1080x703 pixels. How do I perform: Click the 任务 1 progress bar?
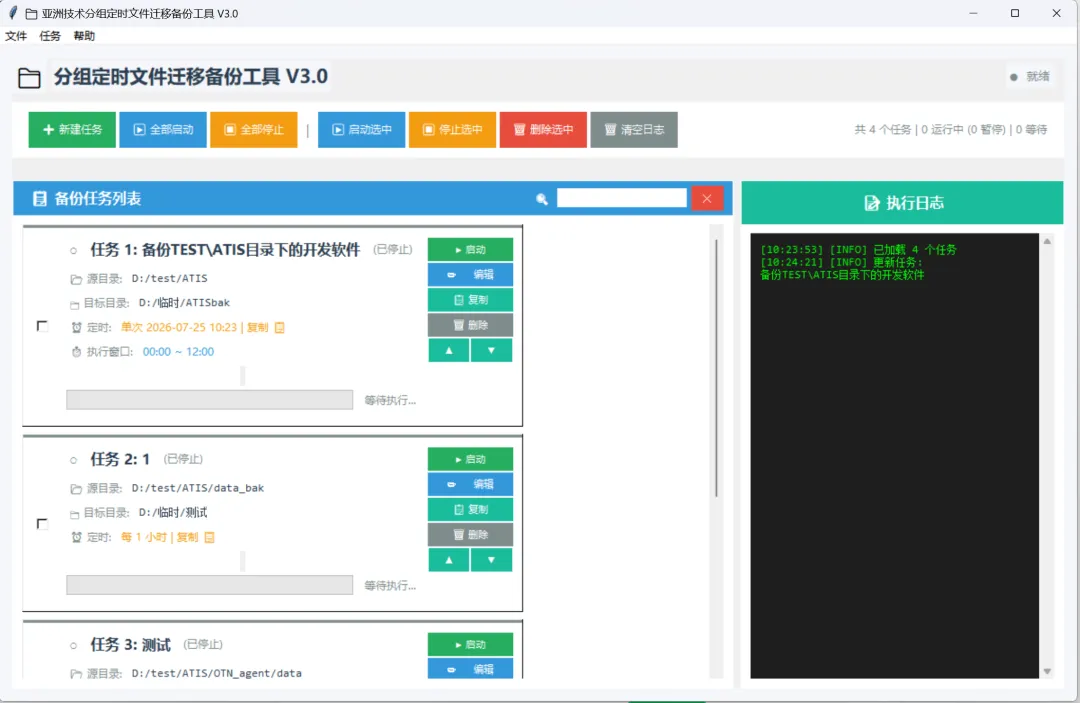pyautogui.click(x=209, y=399)
